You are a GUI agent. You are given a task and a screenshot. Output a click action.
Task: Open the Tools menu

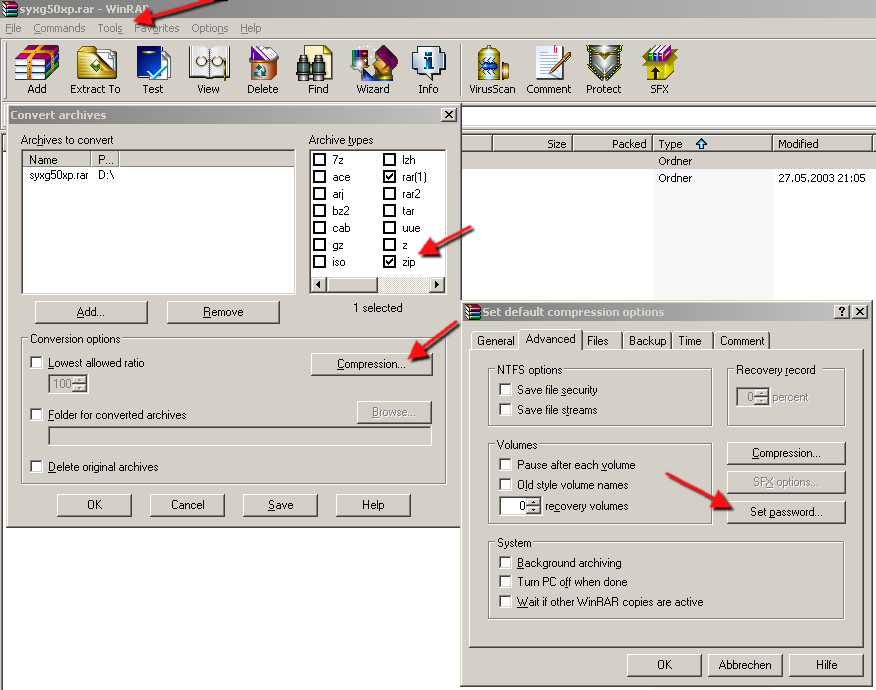click(x=110, y=28)
